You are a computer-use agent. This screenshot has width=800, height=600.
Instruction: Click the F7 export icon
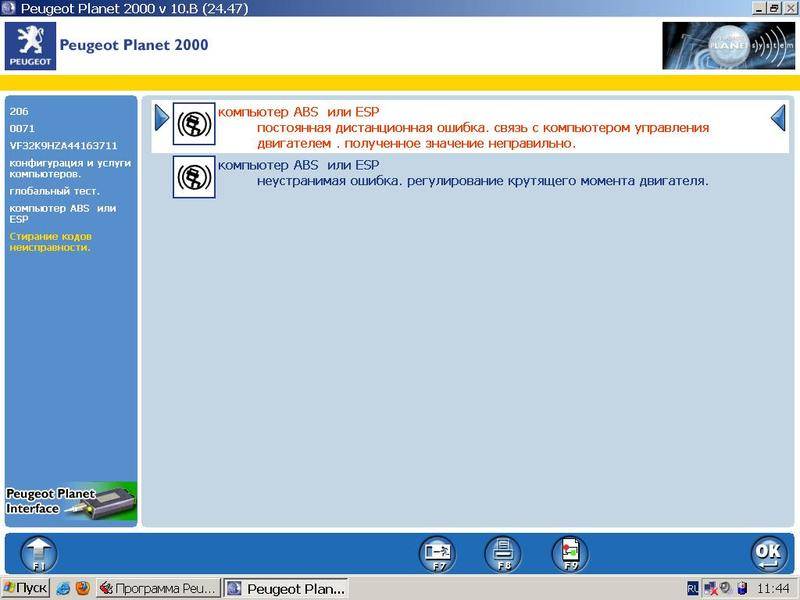point(436,553)
